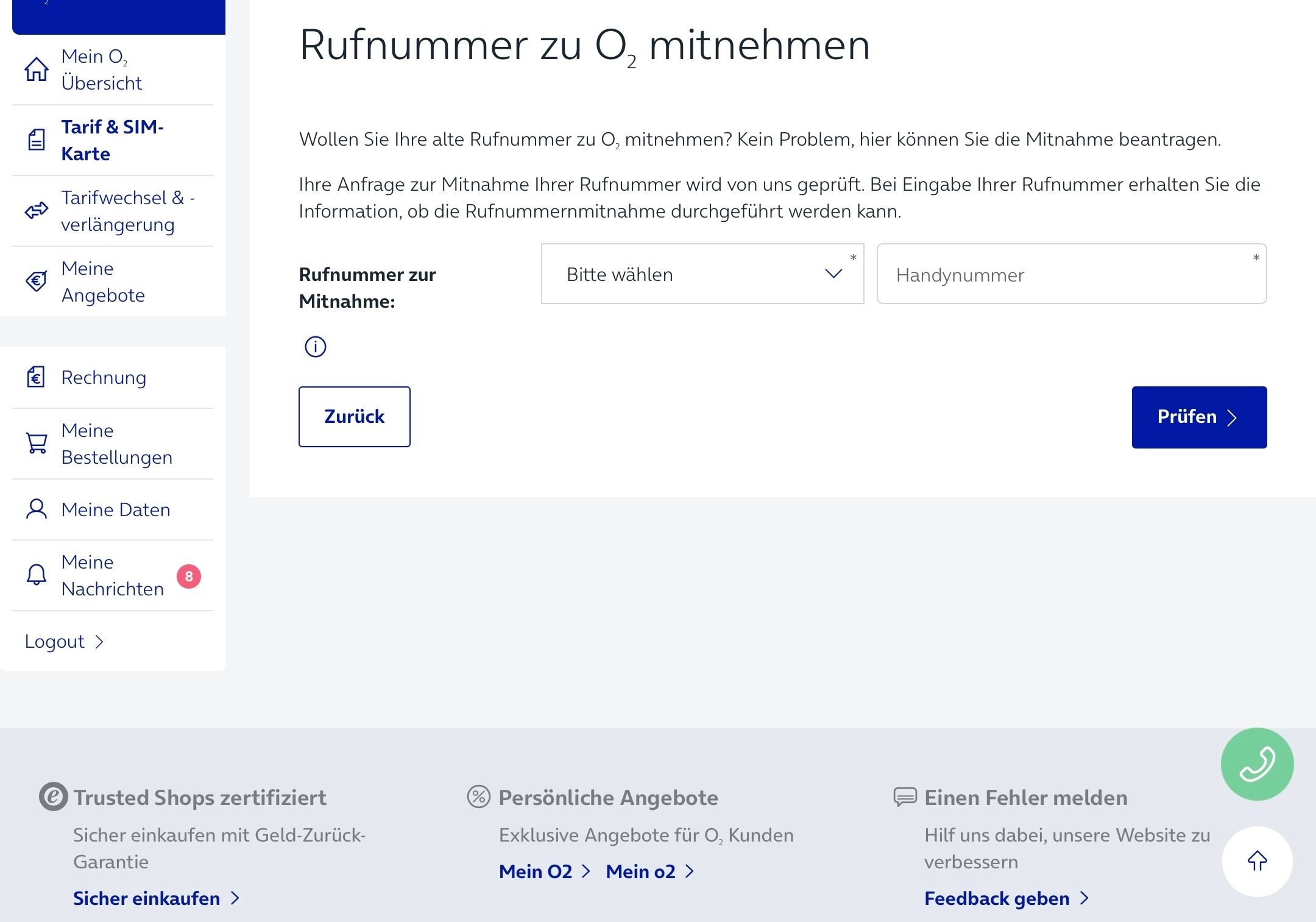Follow the Mein O2 footer link

pyautogui.click(x=545, y=871)
